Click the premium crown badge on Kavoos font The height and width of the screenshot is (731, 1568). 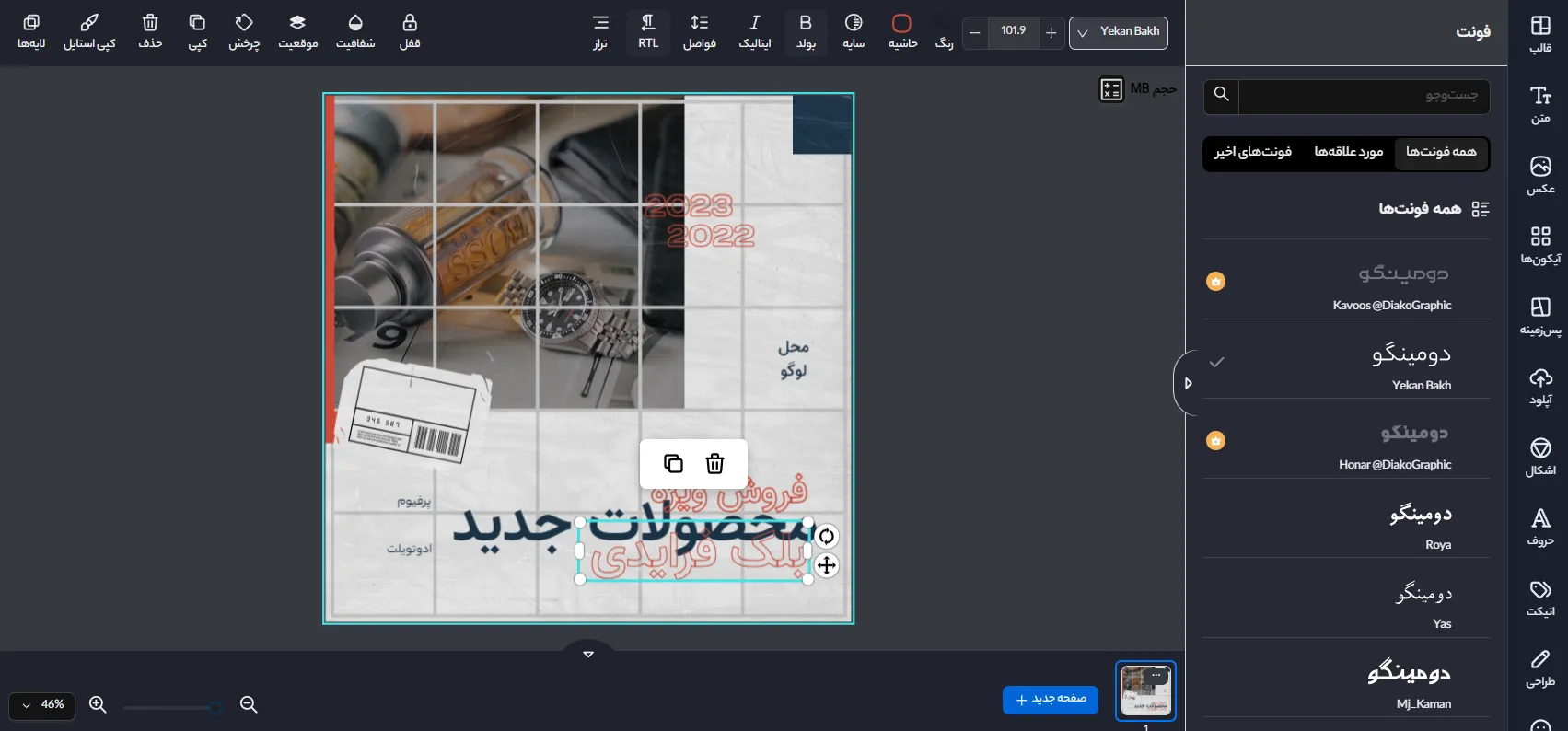point(1215,281)
